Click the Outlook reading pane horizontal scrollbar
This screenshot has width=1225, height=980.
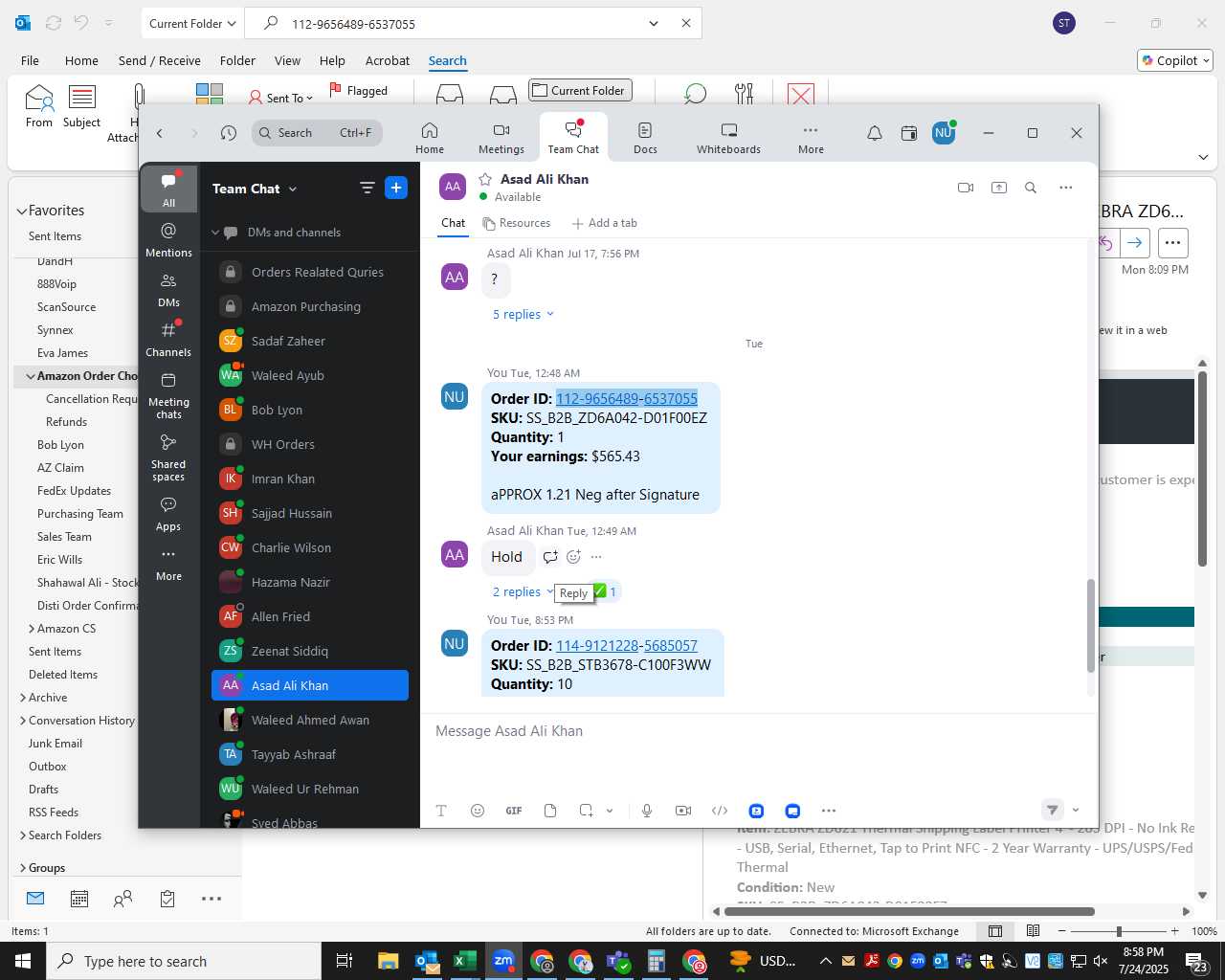(909, 911)
